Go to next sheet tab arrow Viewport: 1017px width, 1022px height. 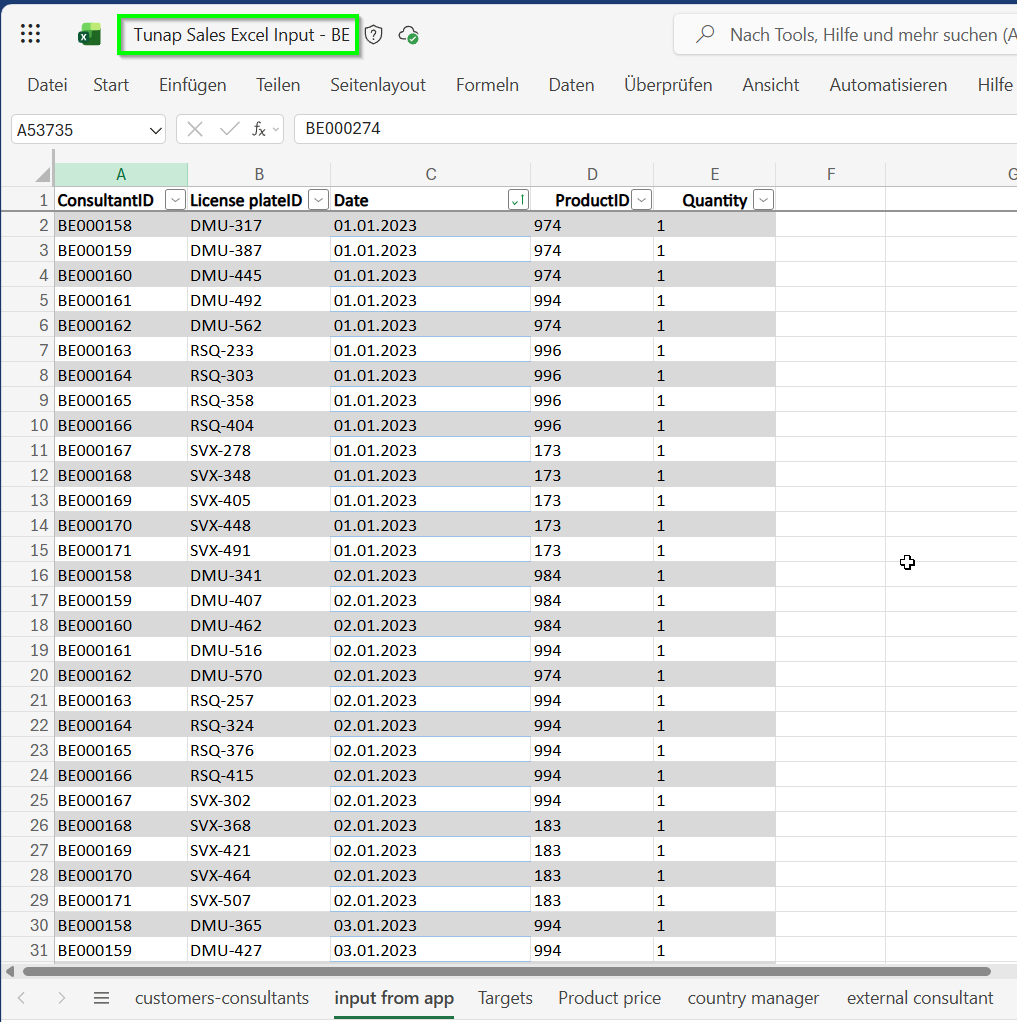click(x=61, y=998)
